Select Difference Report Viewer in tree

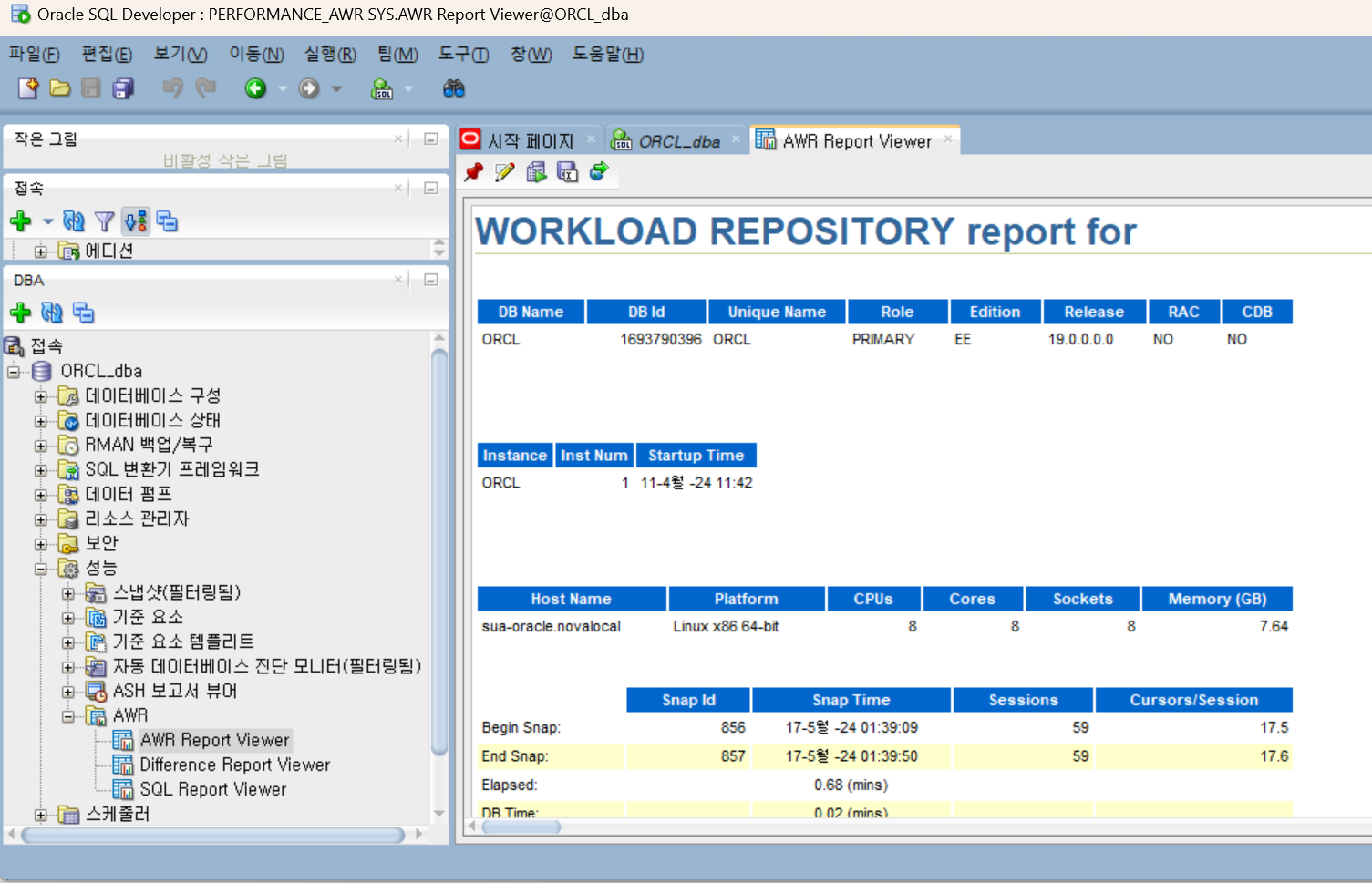(234, 765)
